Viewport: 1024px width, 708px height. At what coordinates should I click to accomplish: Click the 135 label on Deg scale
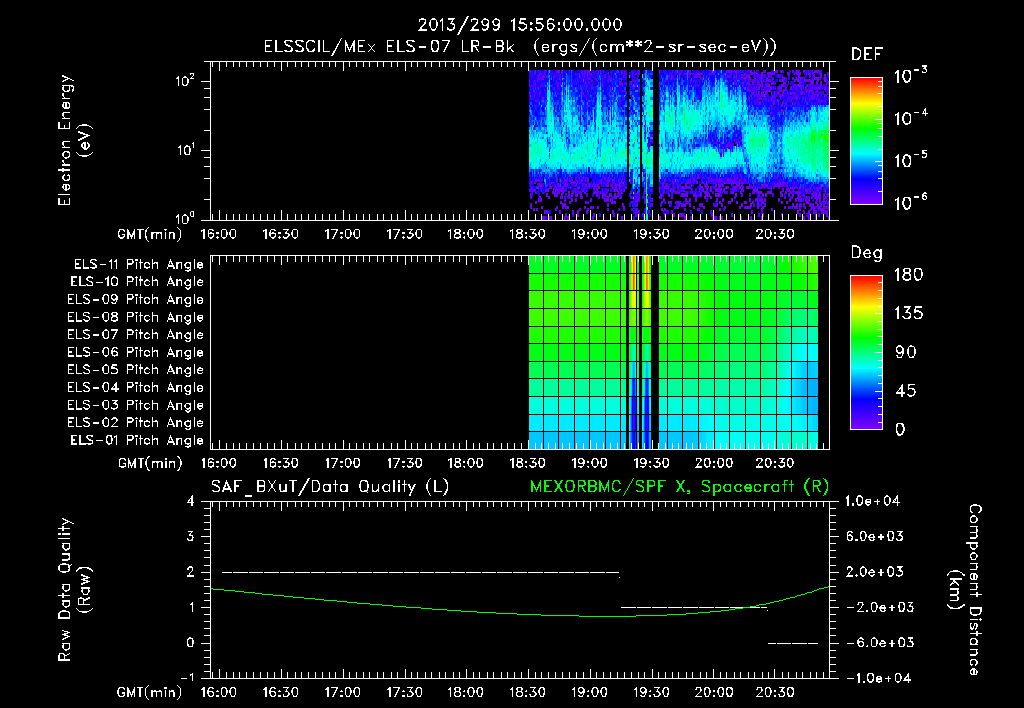[908, 313]
